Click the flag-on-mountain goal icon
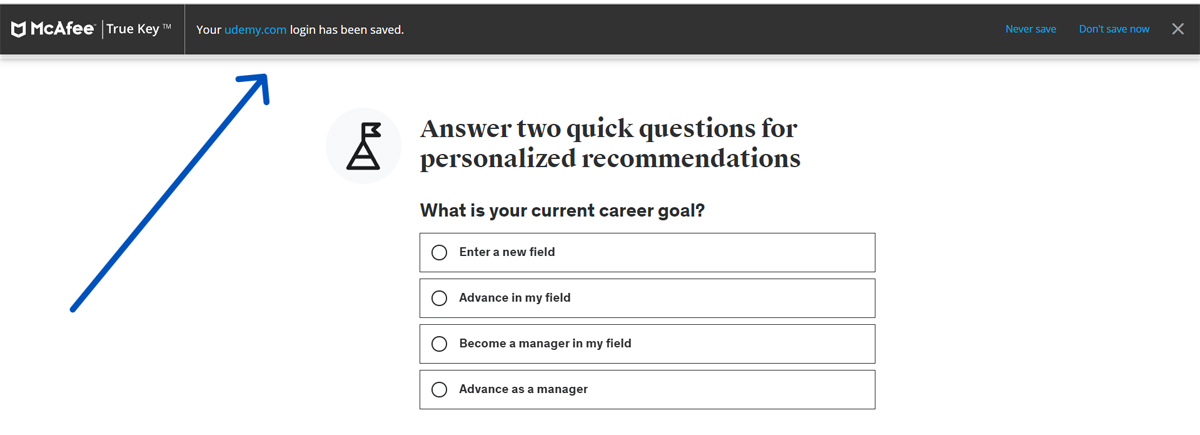 [x=363, y=146]
